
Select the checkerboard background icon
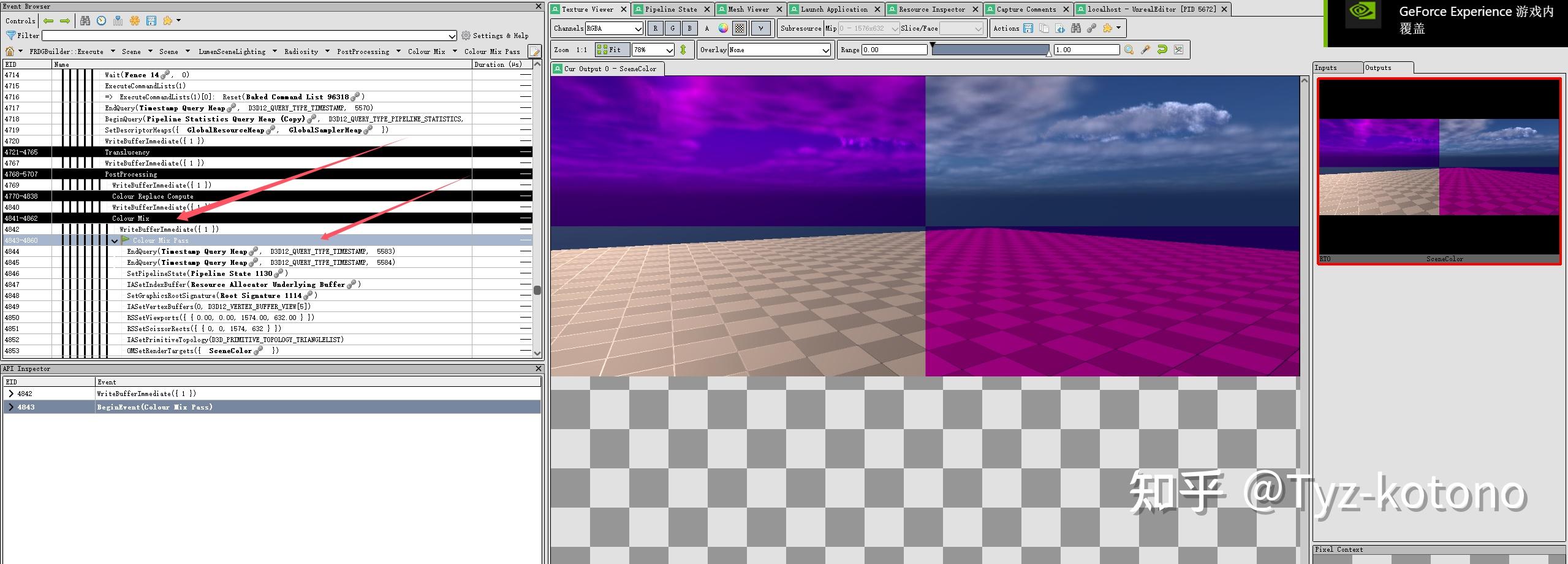(740, 28)
